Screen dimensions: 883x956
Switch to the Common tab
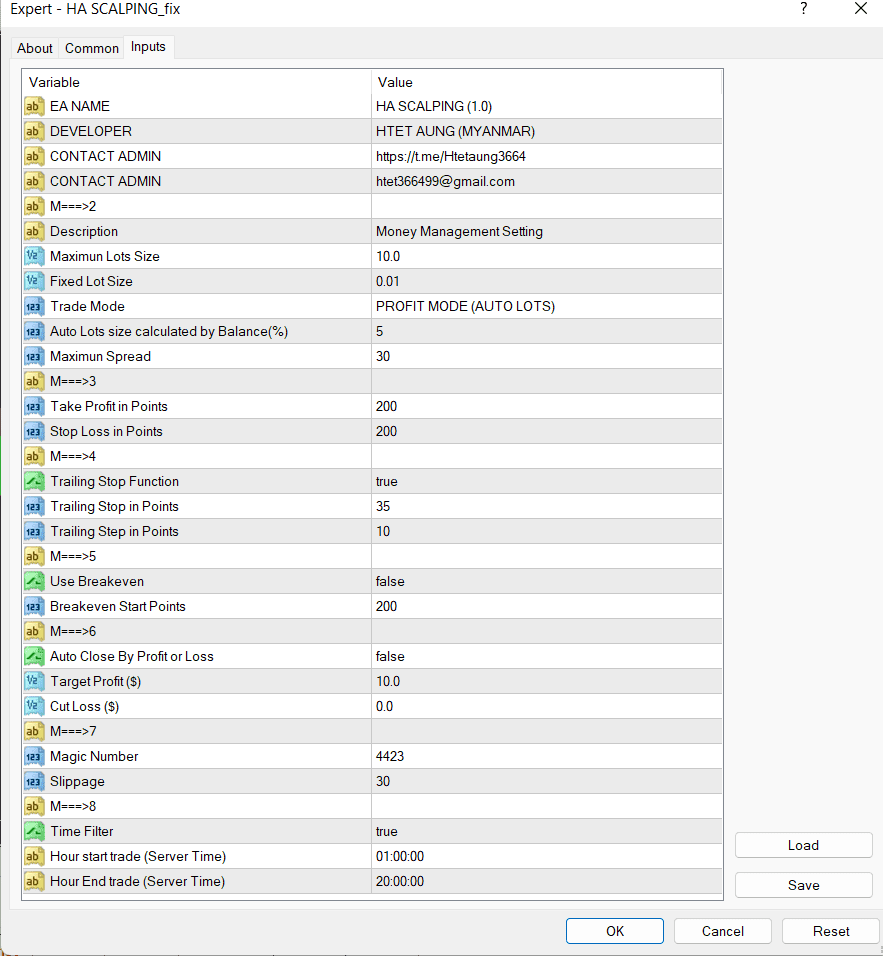pyautogui.click(x=92, y=48)
